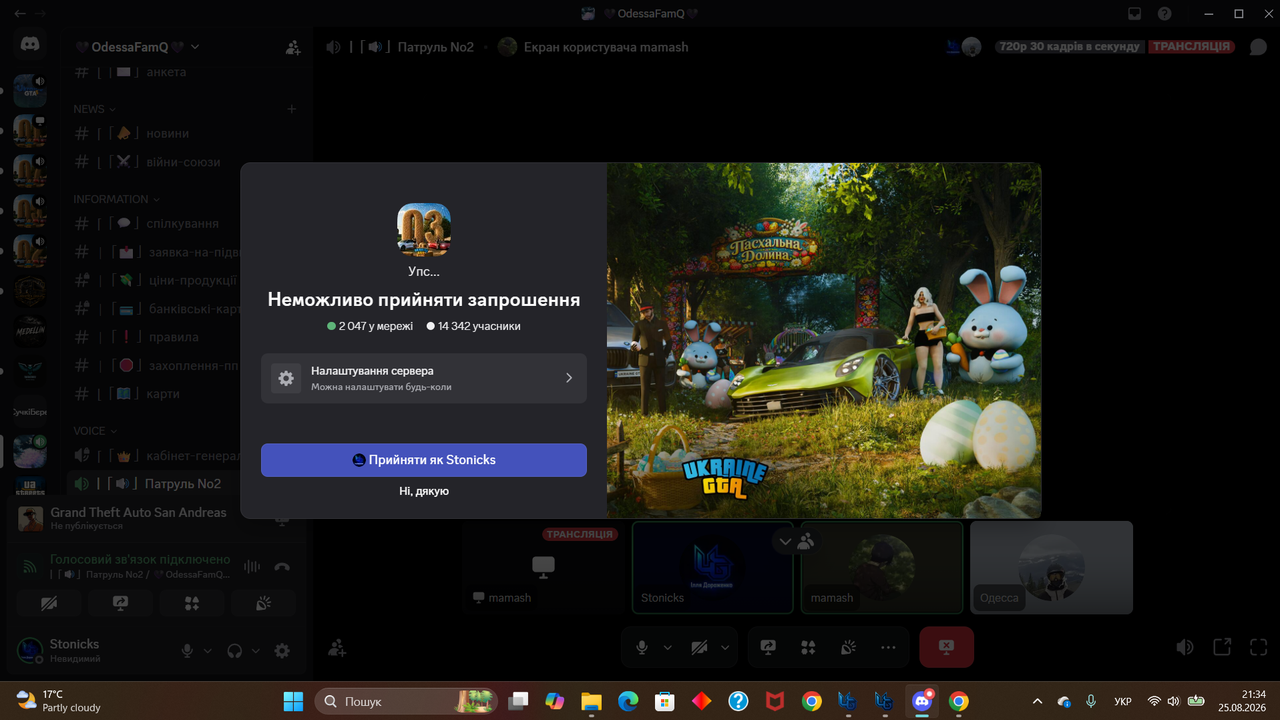Select mamash's ТРАНСЛЯЦІЯ stream tile
This screenshot has width=1280, height=720.
click(x=543, y=567)
